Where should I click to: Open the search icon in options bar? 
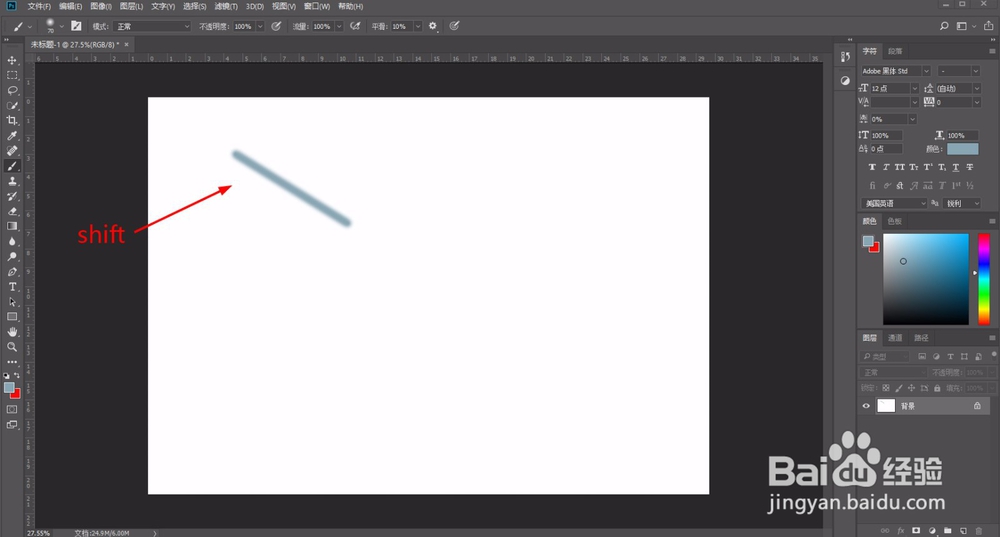click(x=944, y=26)
